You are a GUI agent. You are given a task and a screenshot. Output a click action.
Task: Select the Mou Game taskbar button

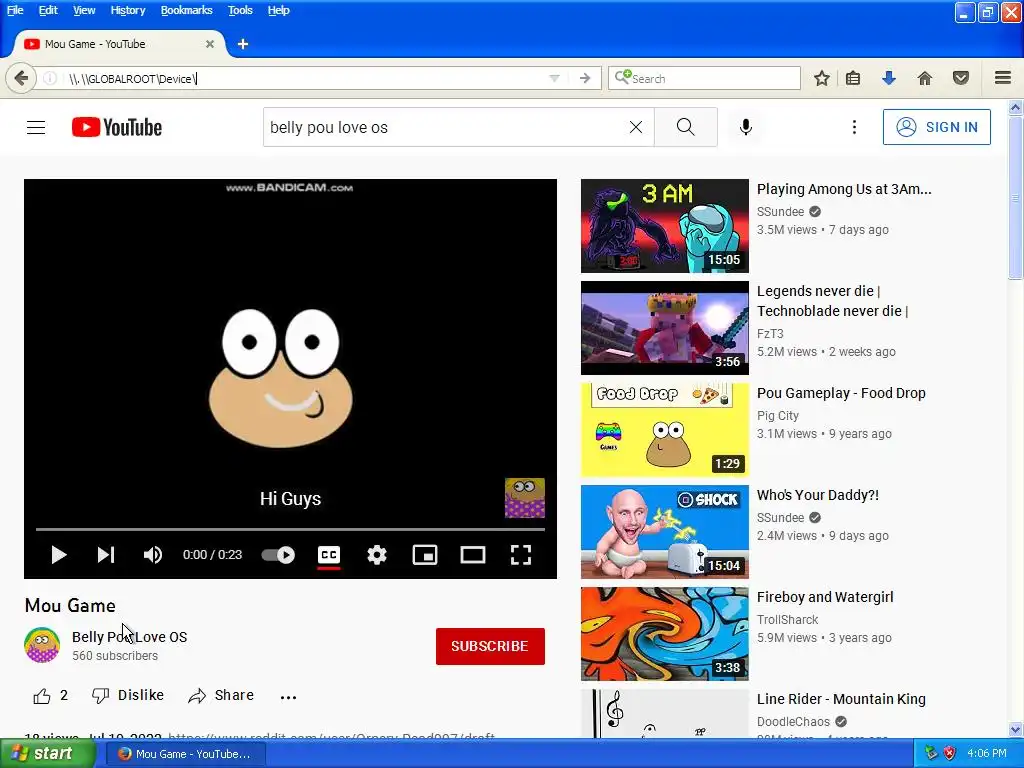(186, 754)
